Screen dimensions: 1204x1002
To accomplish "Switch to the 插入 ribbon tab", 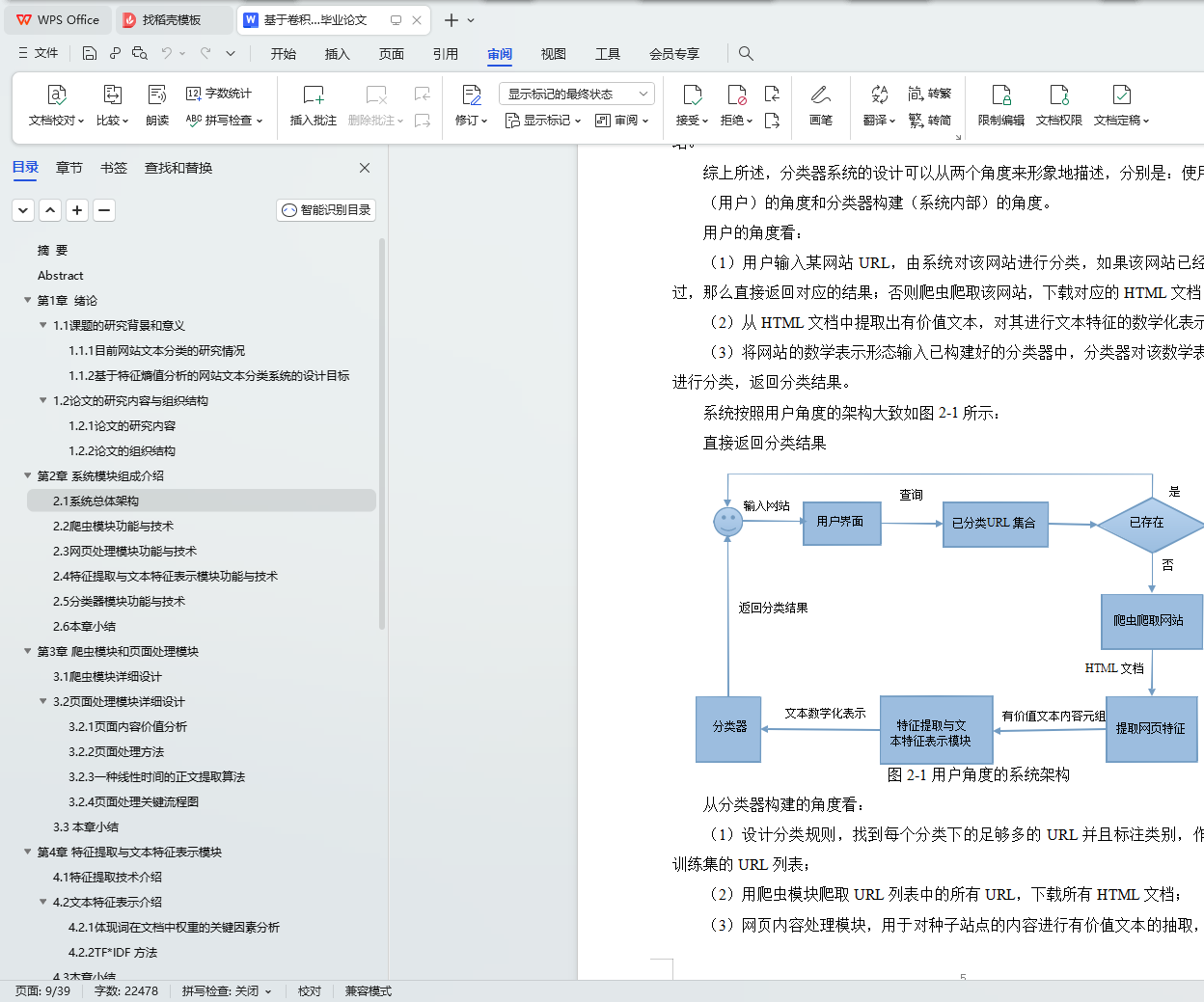I will point(338,54).
